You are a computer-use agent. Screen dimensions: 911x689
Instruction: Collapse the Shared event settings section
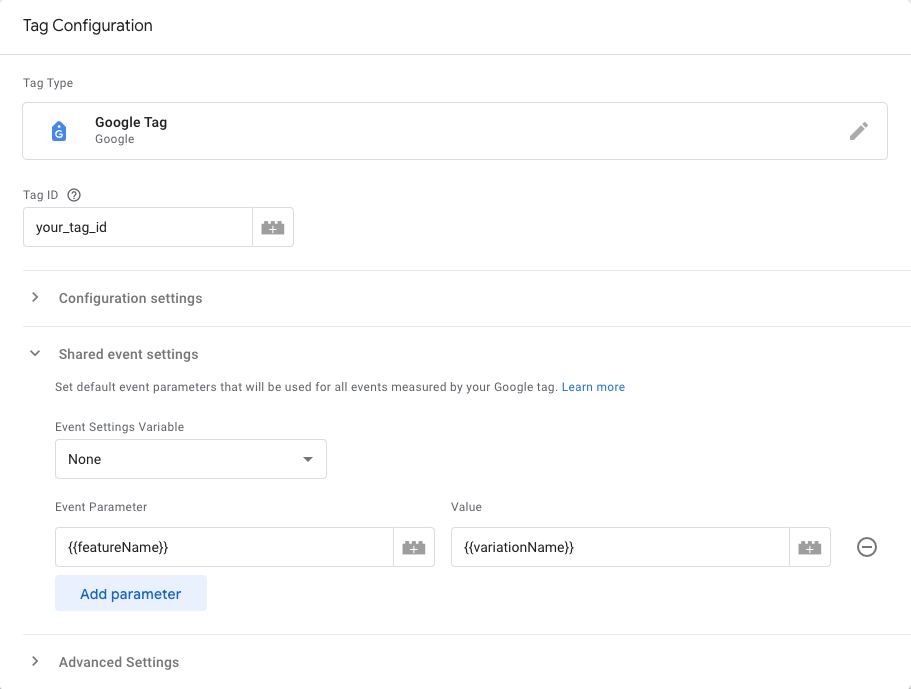35,353
